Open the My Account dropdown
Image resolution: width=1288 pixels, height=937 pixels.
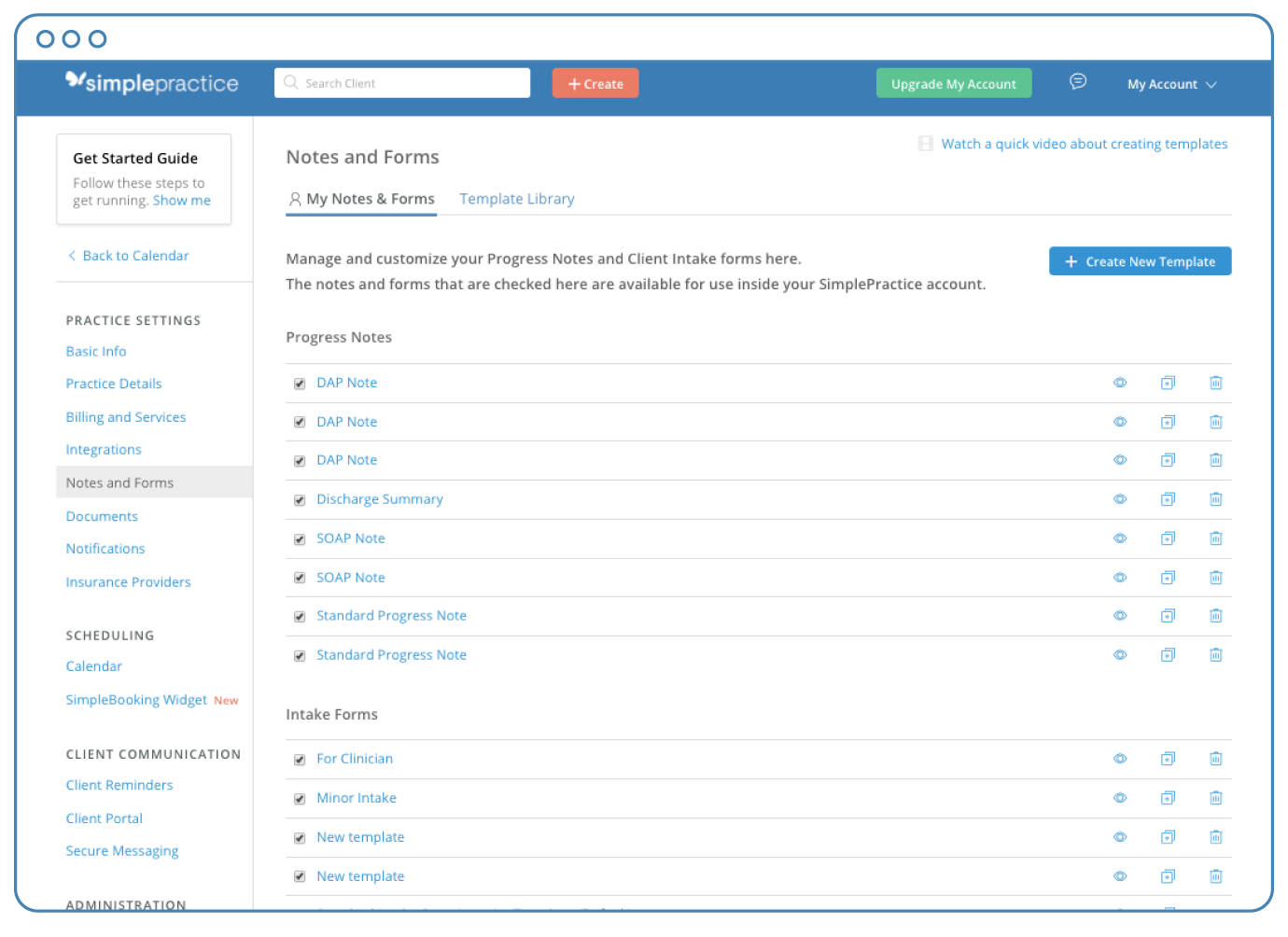click(1171, 84)
